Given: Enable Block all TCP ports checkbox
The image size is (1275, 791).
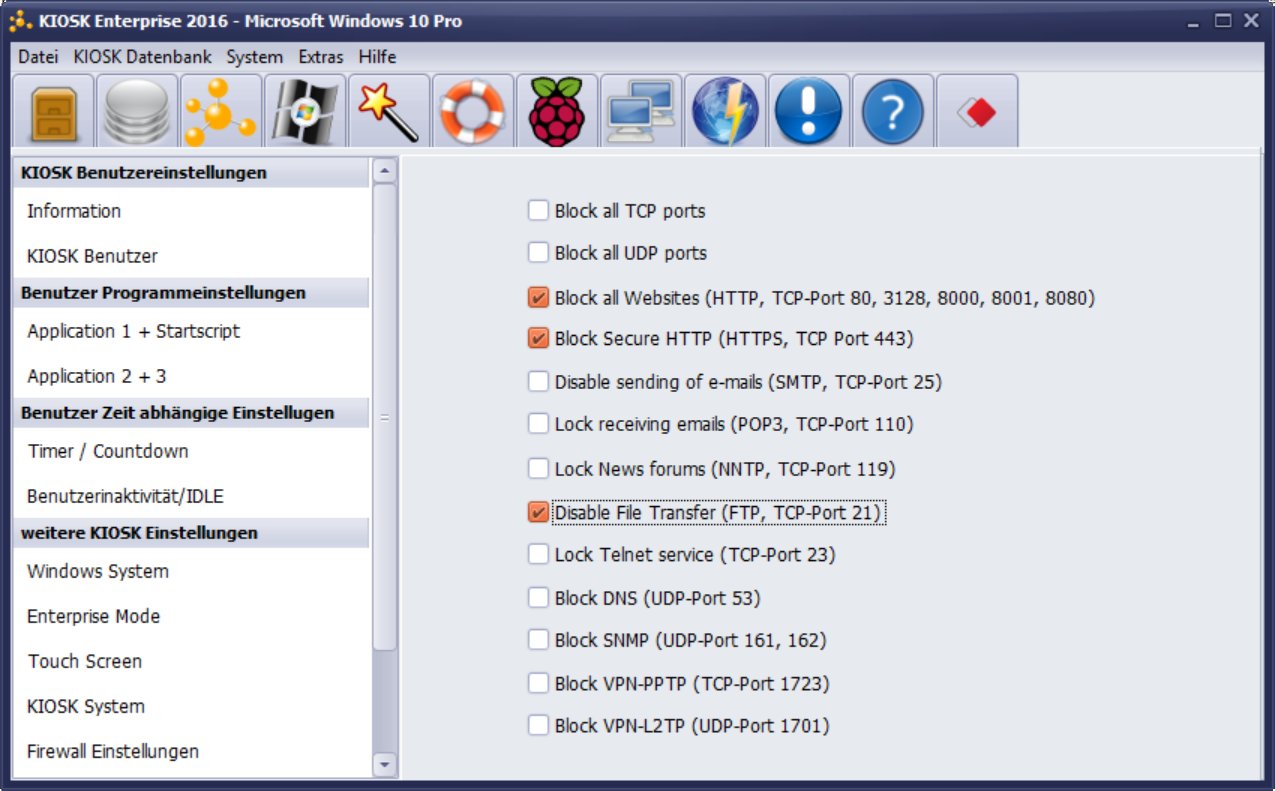Looking at the screenshot, I should pos(538,210).
